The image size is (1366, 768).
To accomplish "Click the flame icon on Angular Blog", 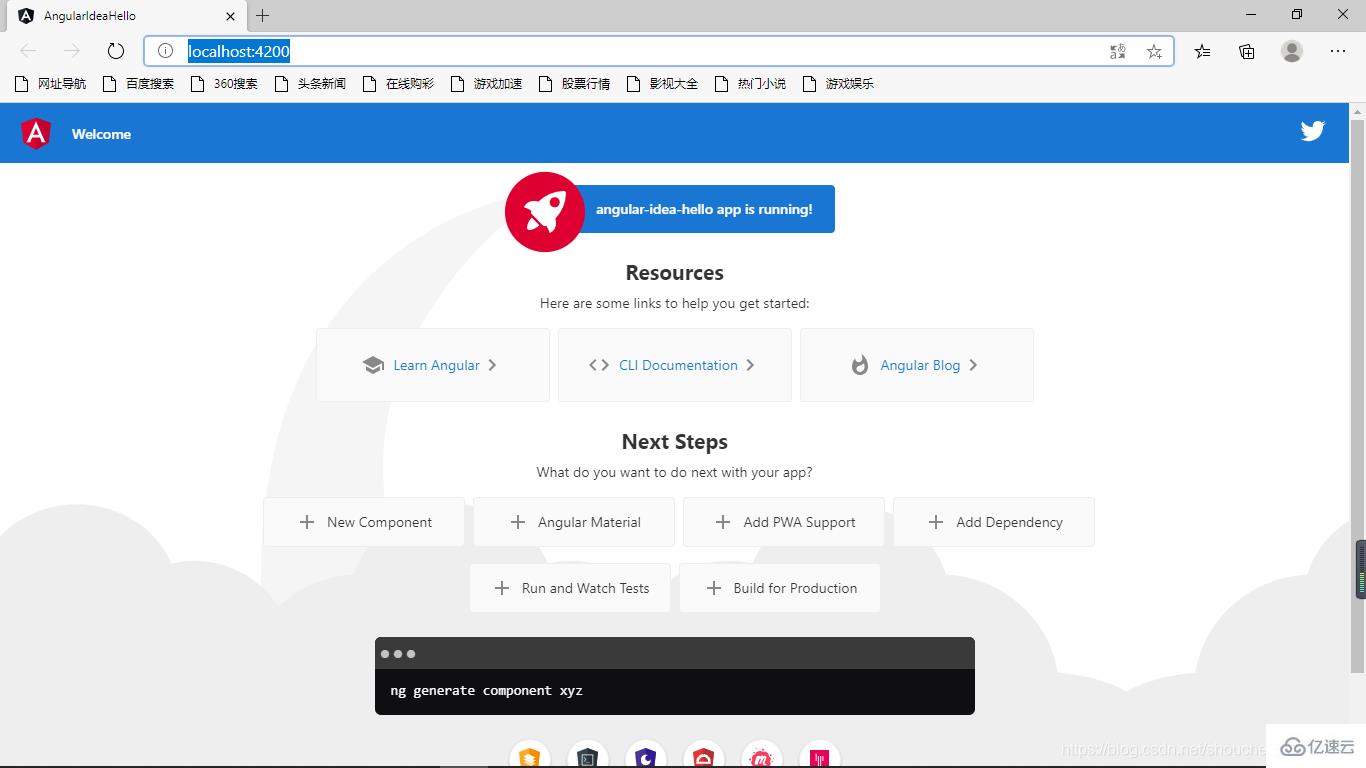I will pos(860,365).
